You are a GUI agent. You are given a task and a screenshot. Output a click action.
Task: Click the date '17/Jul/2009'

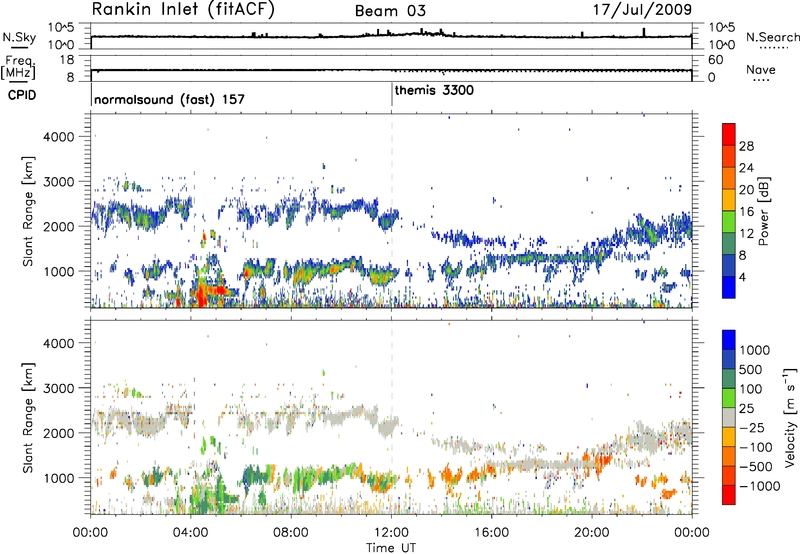coord(642,10)
